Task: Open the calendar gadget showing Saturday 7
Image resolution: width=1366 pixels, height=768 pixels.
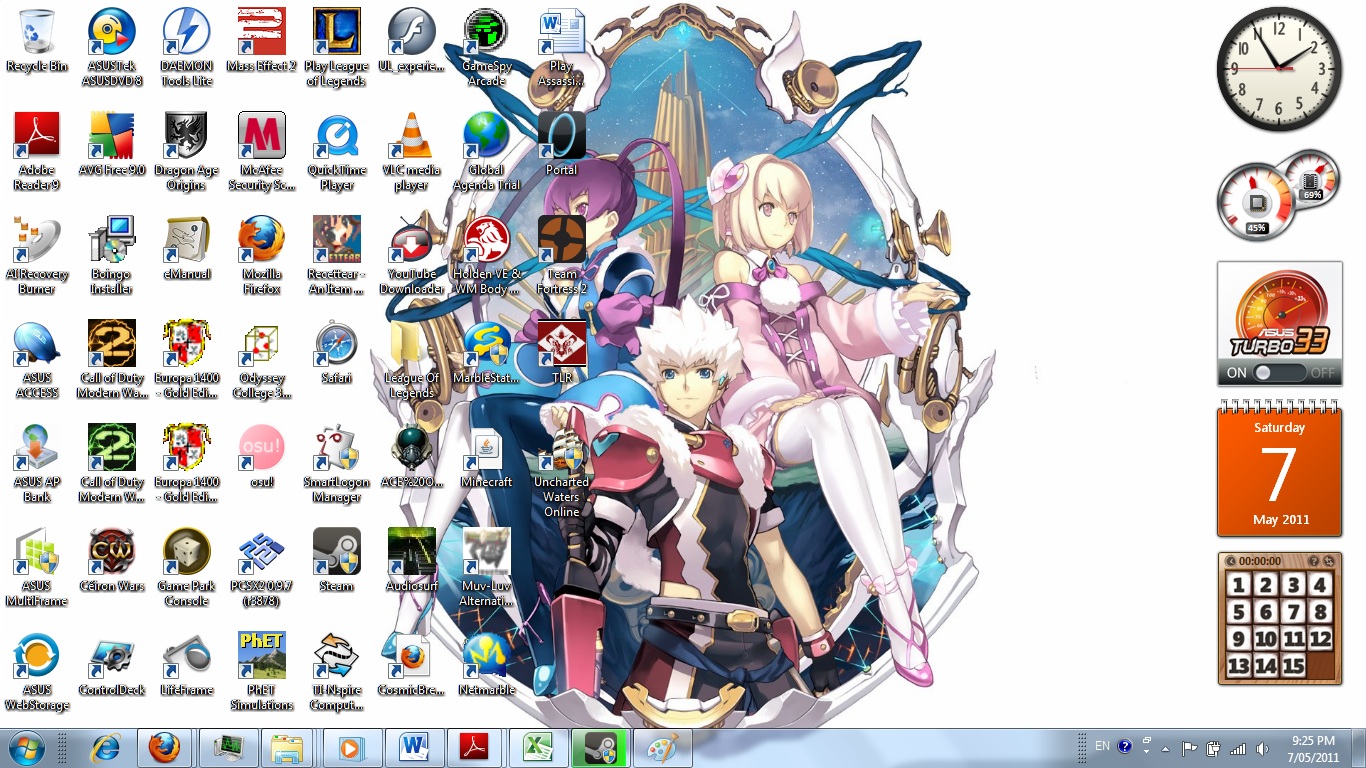Action: 1279,468
